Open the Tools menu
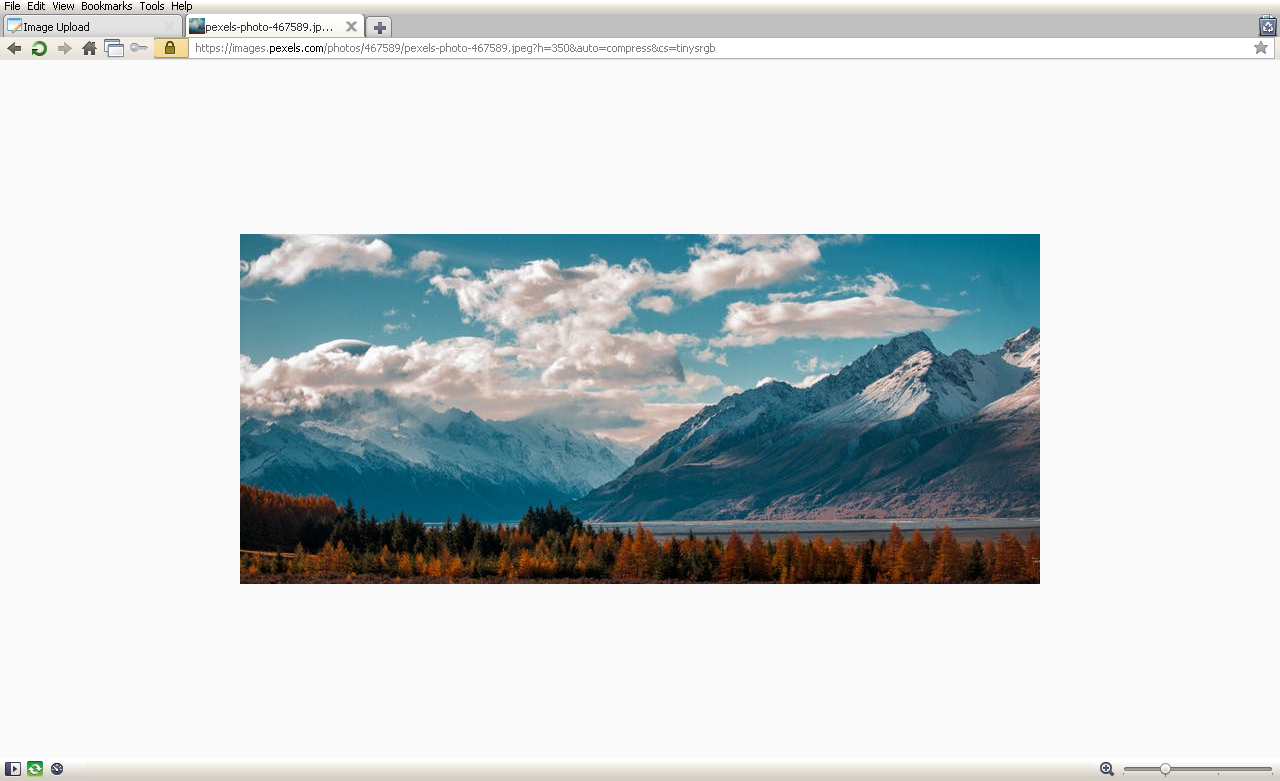 [x=152, y=6]
